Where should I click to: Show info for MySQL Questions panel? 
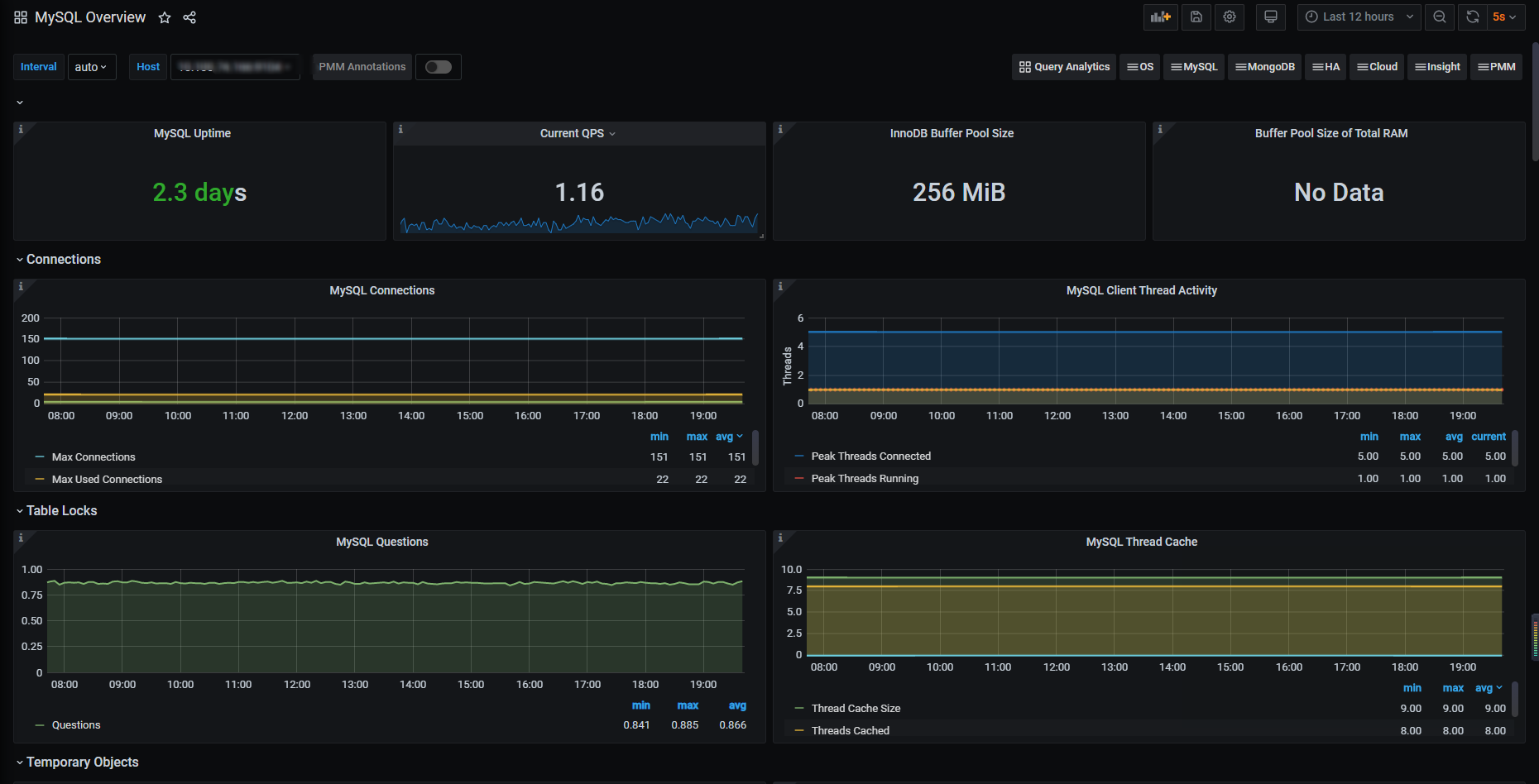coord(21,538)
